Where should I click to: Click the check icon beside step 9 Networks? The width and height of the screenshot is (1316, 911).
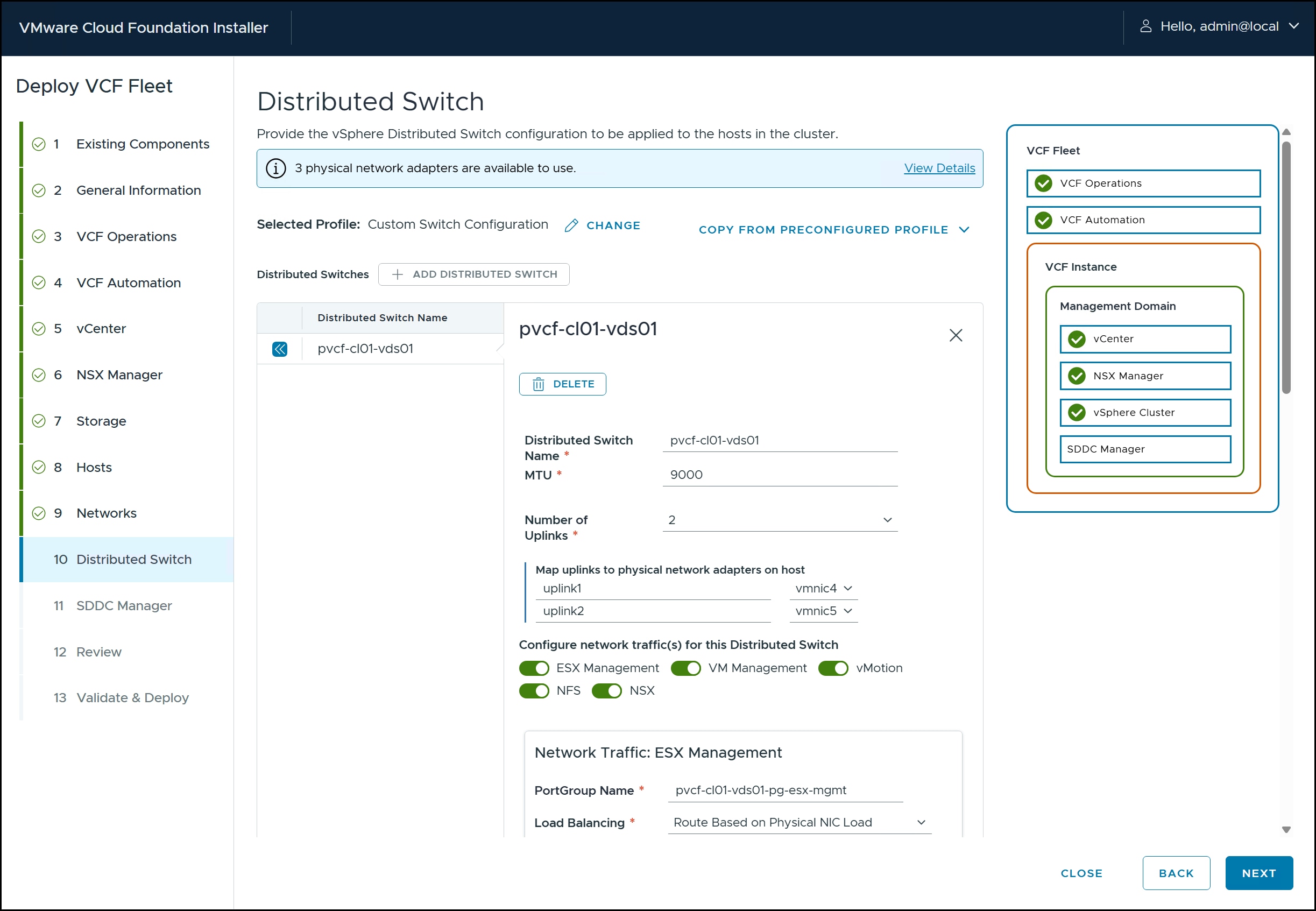point(39,513)
